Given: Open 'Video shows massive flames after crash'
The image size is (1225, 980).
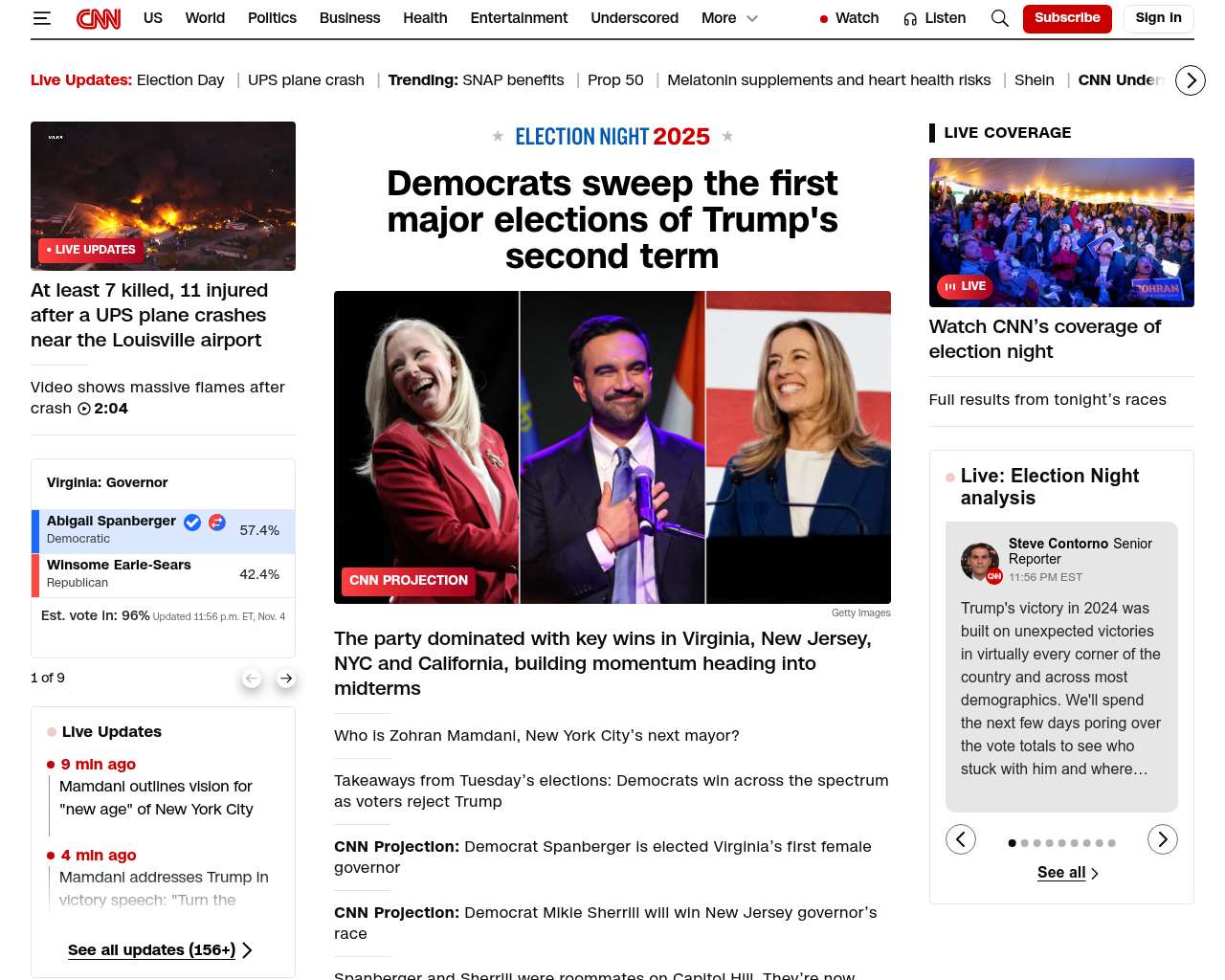Looking at the screenshot, I should (158, 397).
